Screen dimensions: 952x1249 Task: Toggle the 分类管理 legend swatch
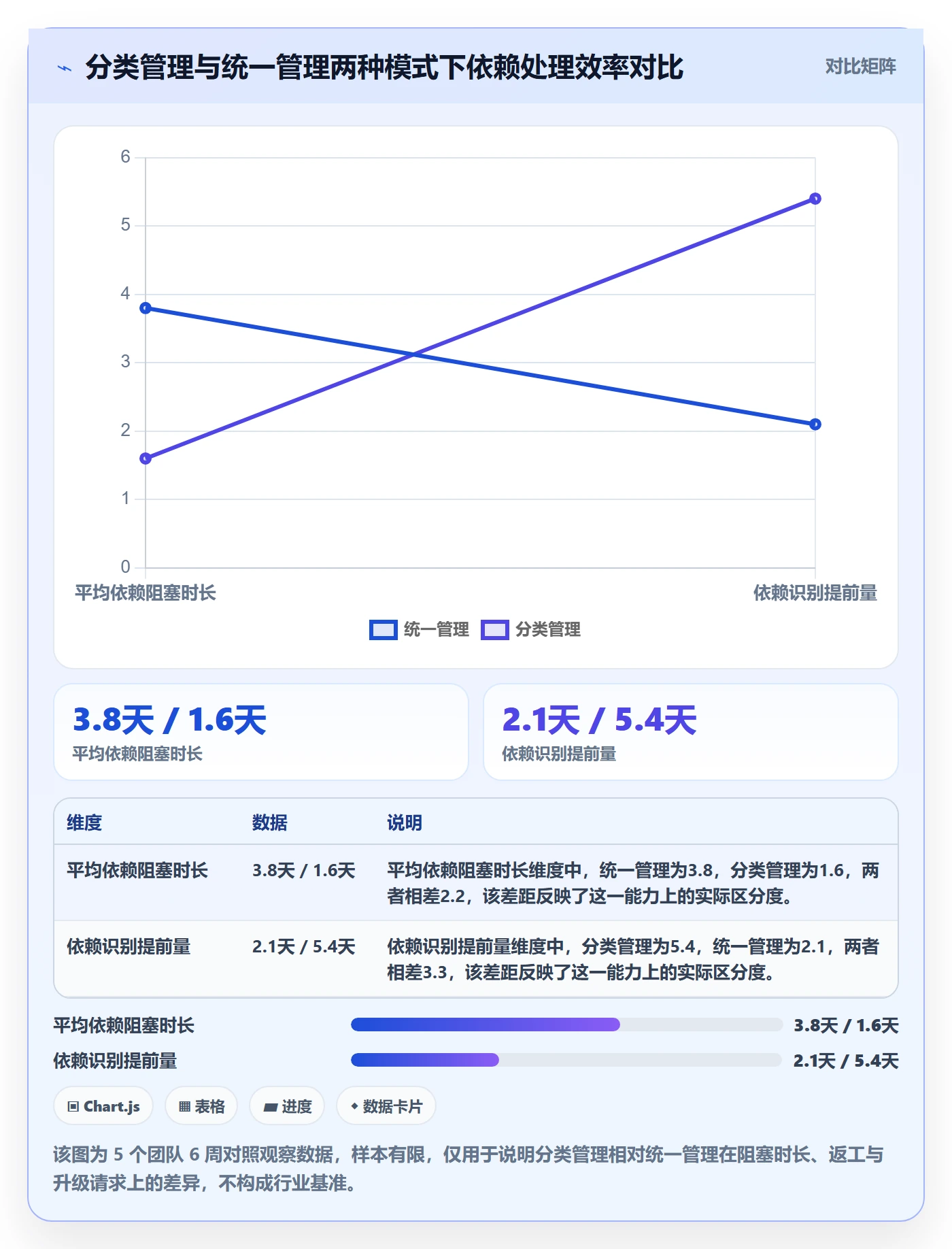tap(494, 630)
